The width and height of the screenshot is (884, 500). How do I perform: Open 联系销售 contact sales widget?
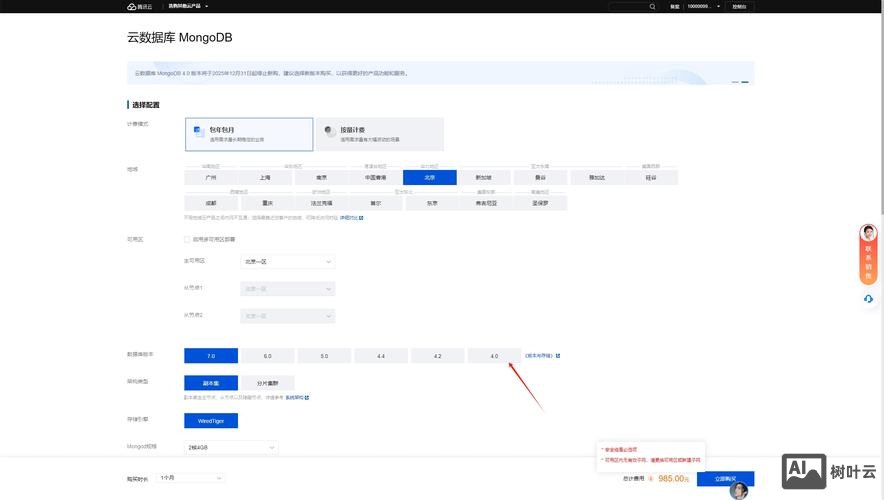point(868,254)
